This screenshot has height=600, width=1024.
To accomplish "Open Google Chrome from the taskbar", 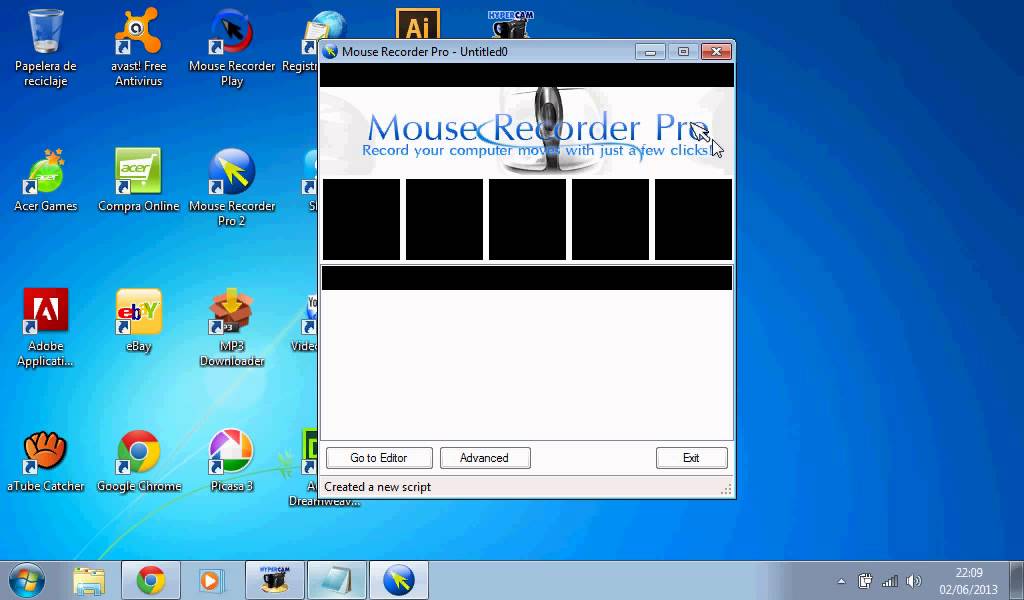I will tap(151, 580).
